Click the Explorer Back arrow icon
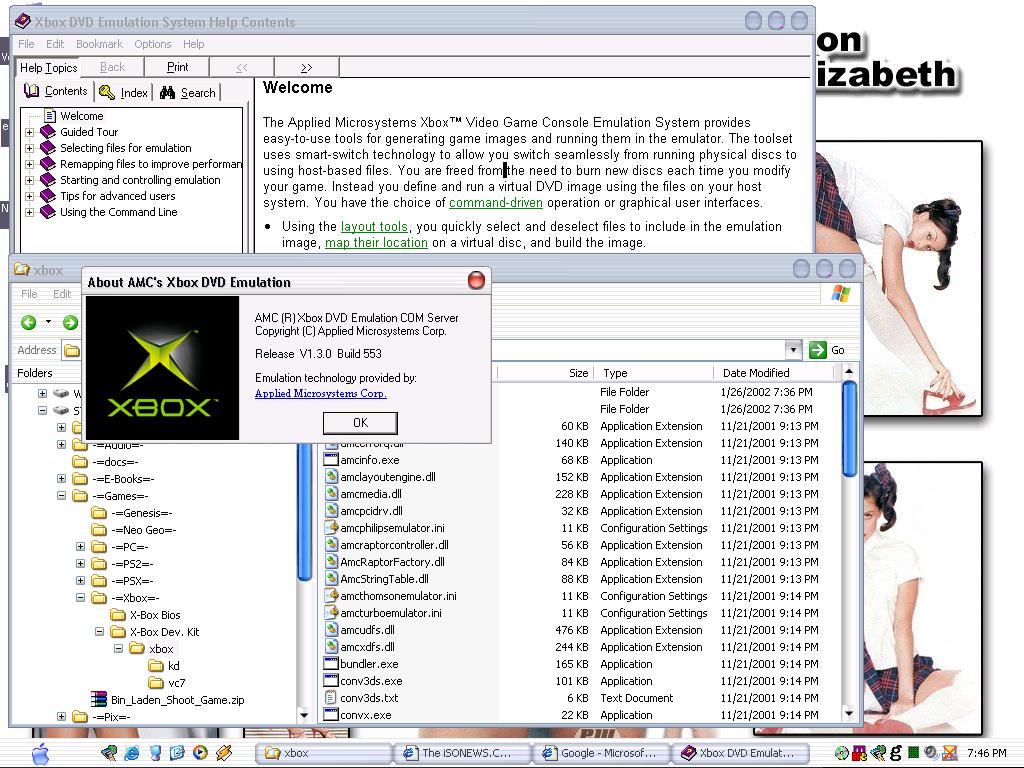Viewport: 1024px width, 768px height. point(28,322)
